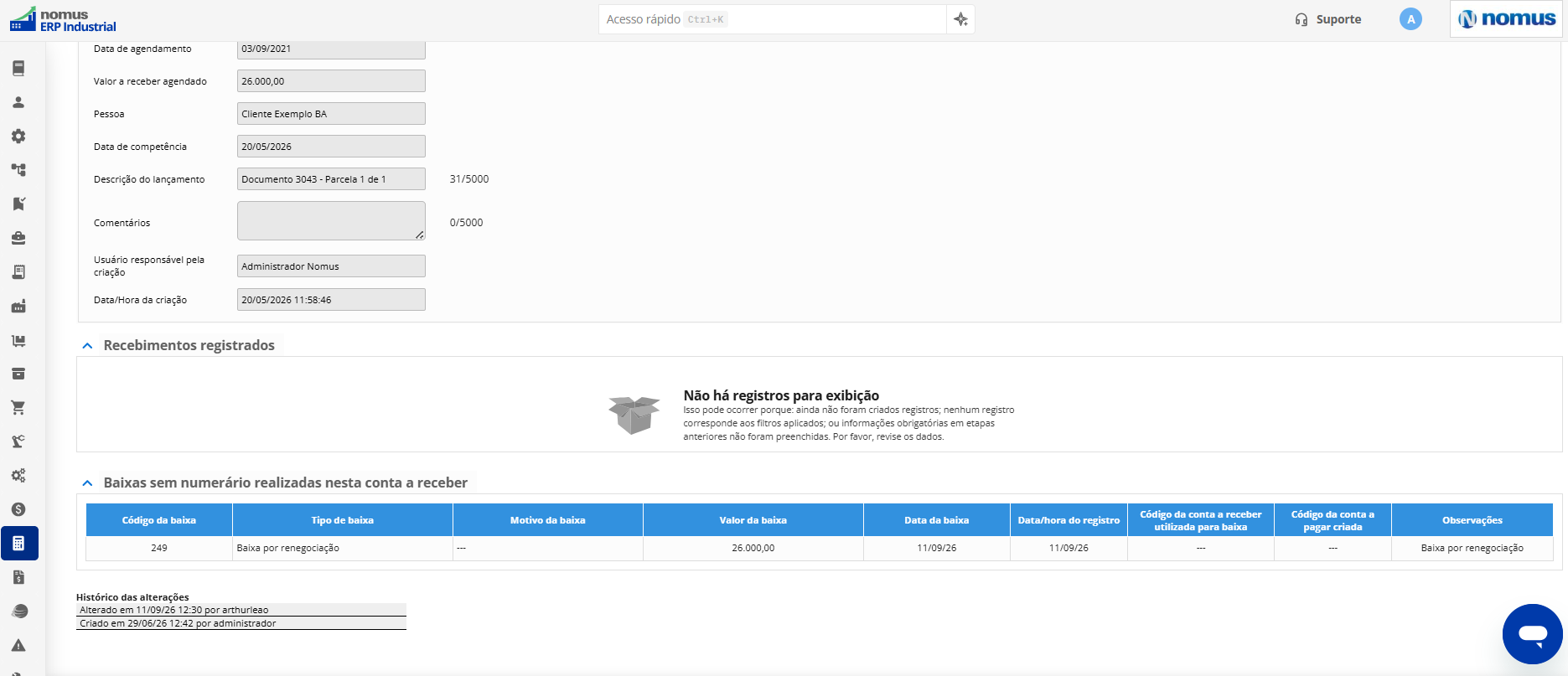This screenshot has width=1568, height=676.
Task: Click the gear settings sidebar icon
Action: pos(18,136)
